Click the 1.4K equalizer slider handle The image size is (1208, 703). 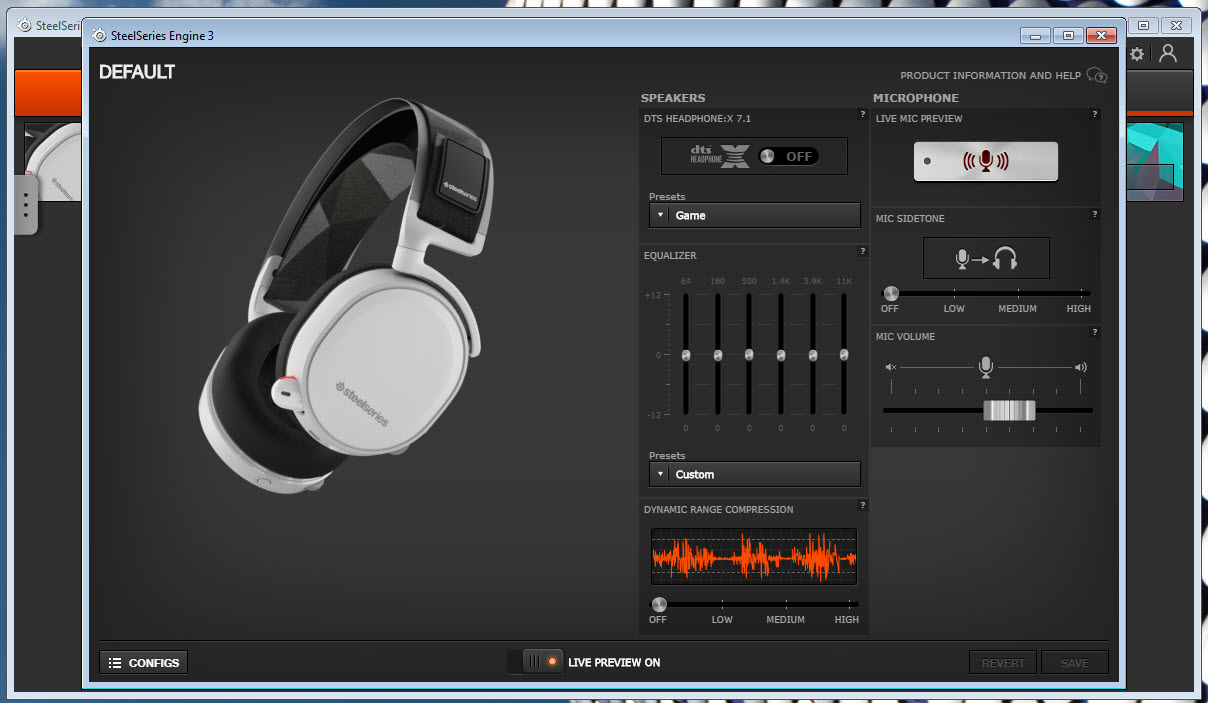[x=781, y=355]
